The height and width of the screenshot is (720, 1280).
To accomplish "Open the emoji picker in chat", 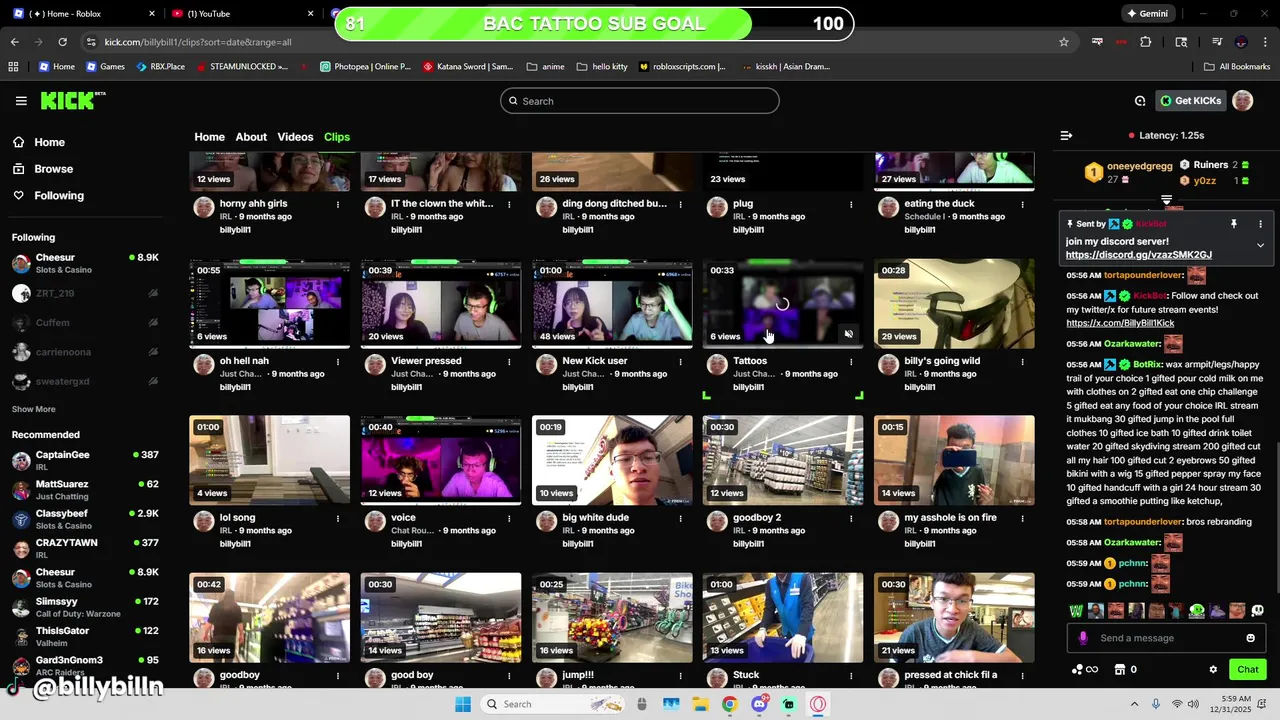I will click(x=1250, y=638).
